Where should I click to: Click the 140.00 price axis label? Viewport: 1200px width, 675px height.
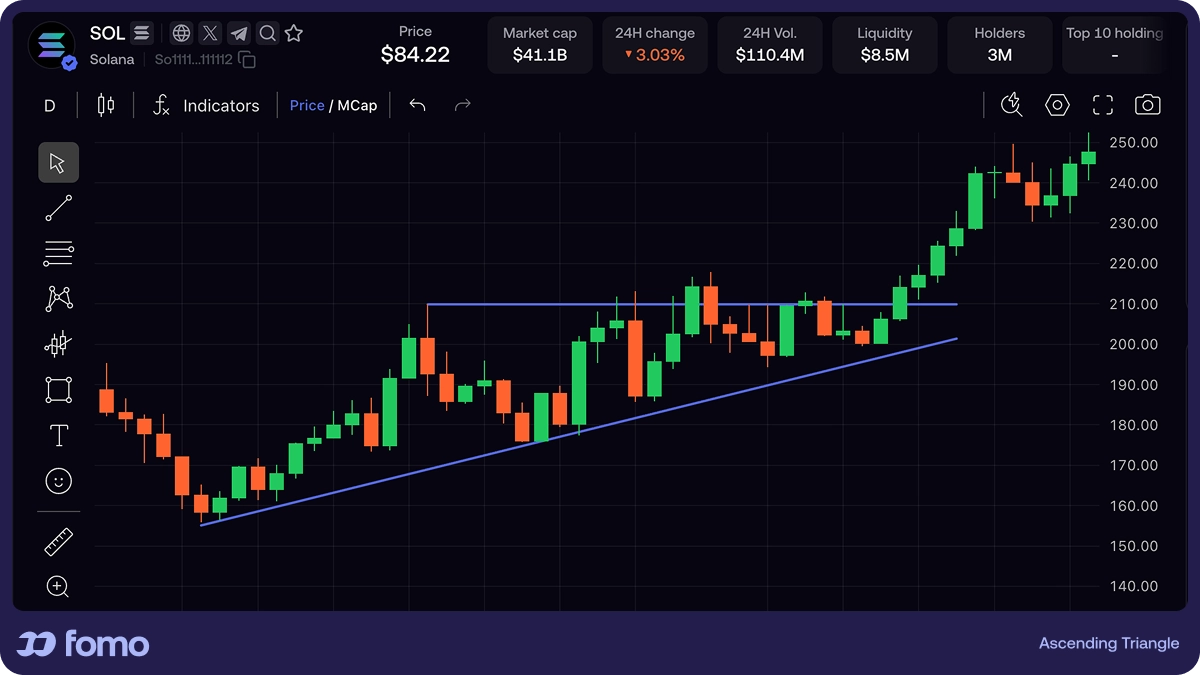click(x=1134, y=586)
